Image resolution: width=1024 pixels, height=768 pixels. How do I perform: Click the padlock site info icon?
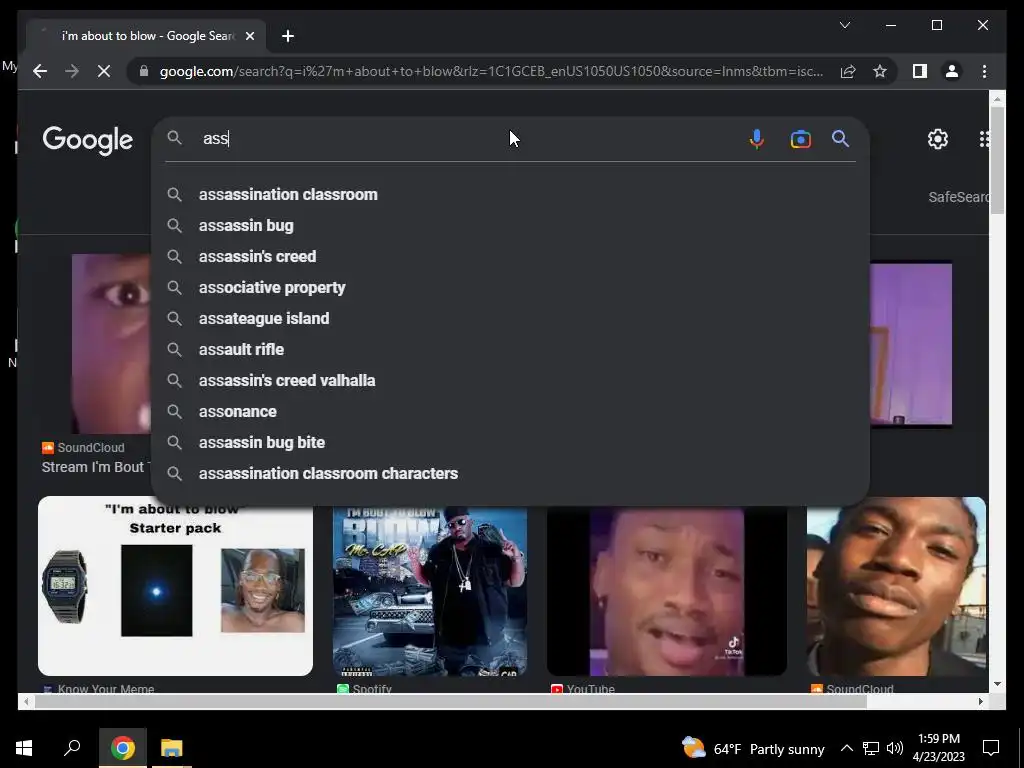[x=144, y=71]
